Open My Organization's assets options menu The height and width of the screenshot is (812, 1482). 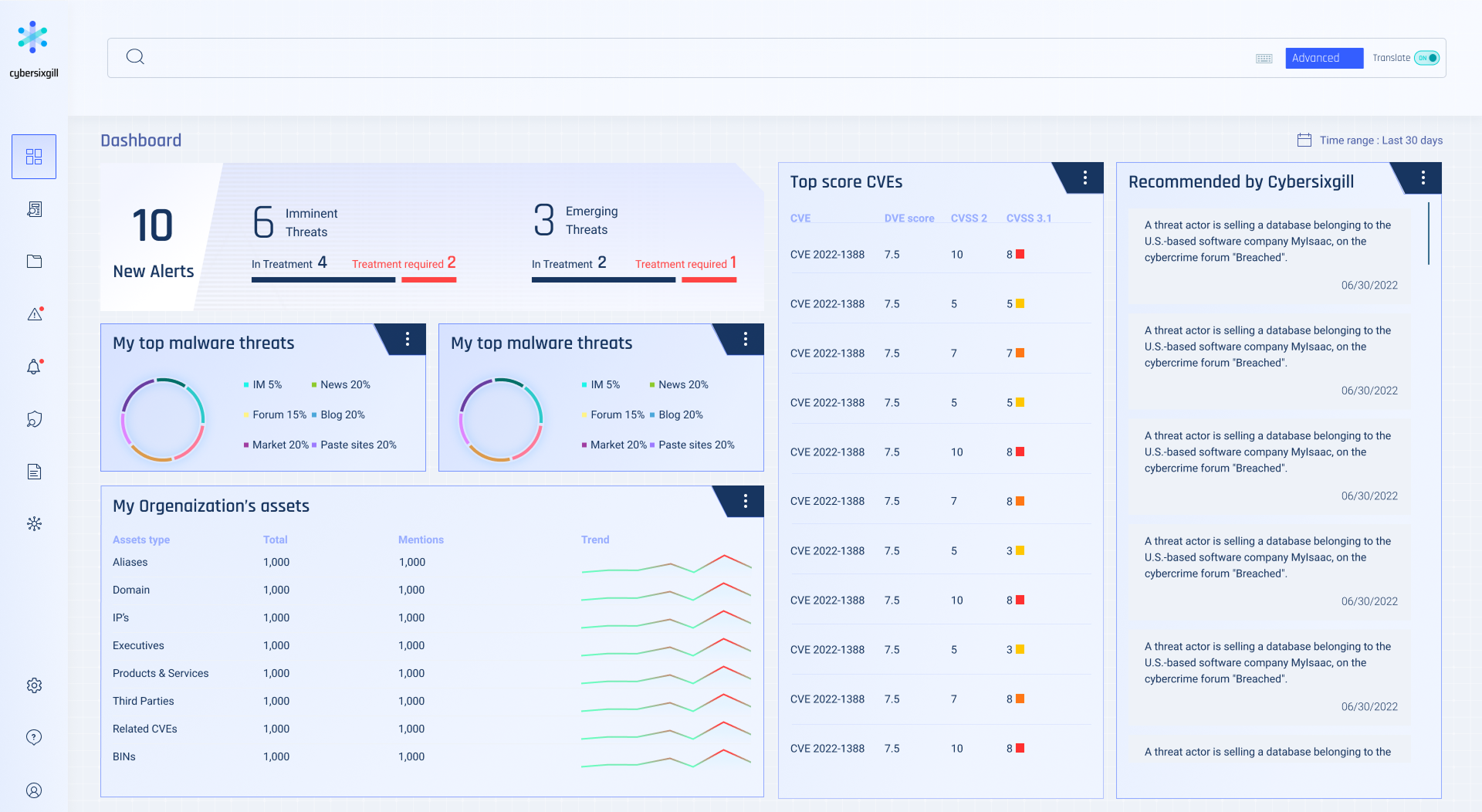coord(745,502)
